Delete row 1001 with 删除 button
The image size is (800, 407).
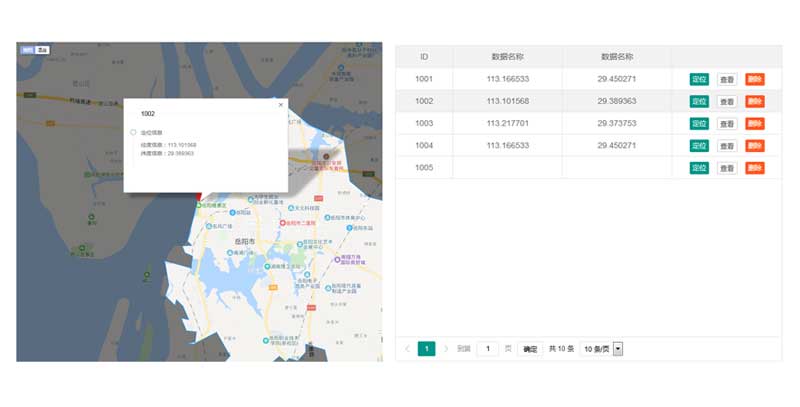(x=754, y=79)
